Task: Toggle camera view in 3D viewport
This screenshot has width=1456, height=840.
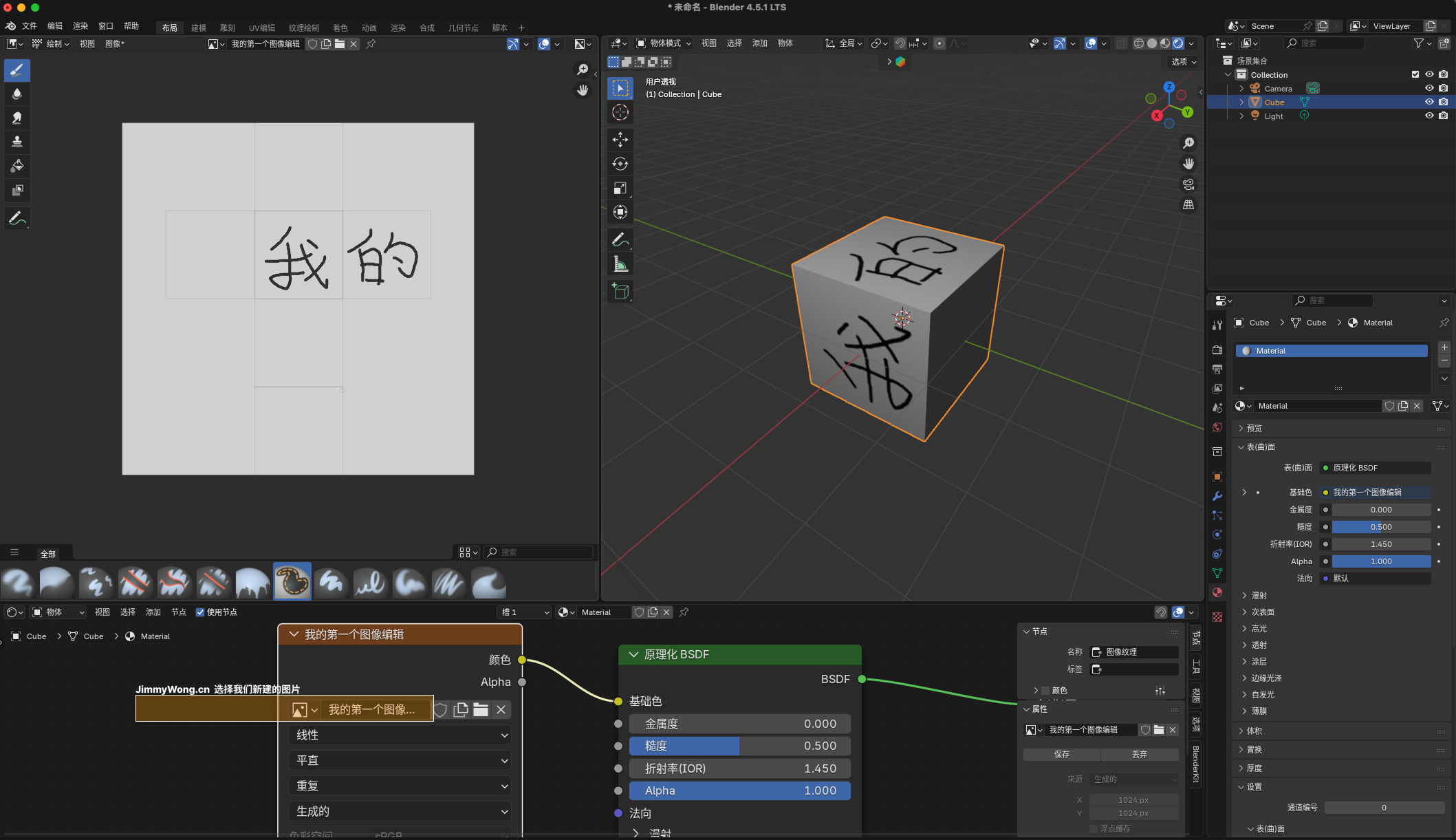Action: (x=1188, y=184)
